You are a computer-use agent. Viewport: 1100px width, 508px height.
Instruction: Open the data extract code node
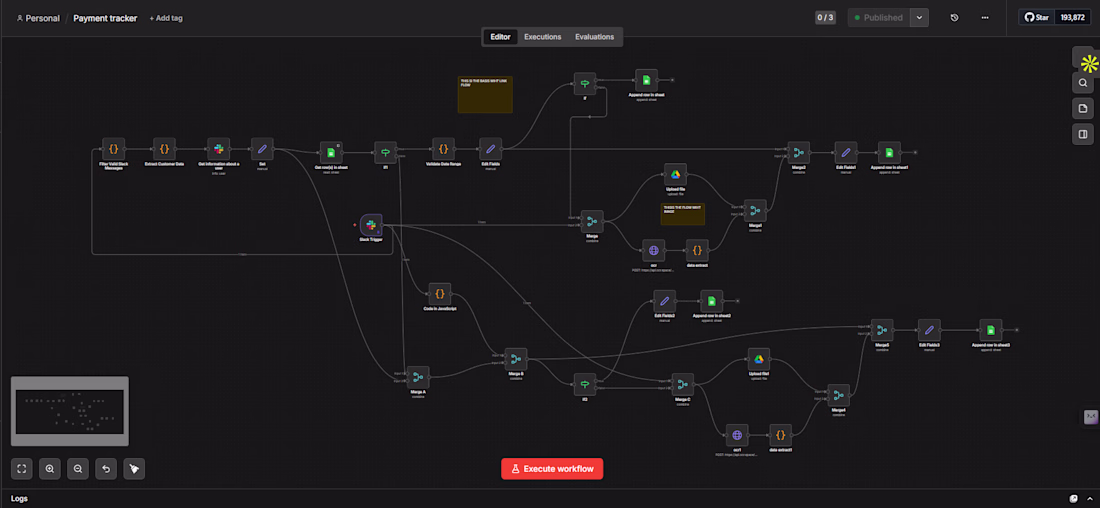coord(697,250)
